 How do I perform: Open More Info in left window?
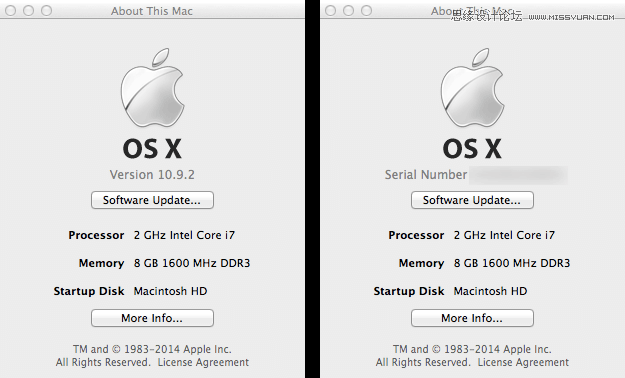pyautogui.click(x=152, y=318)
